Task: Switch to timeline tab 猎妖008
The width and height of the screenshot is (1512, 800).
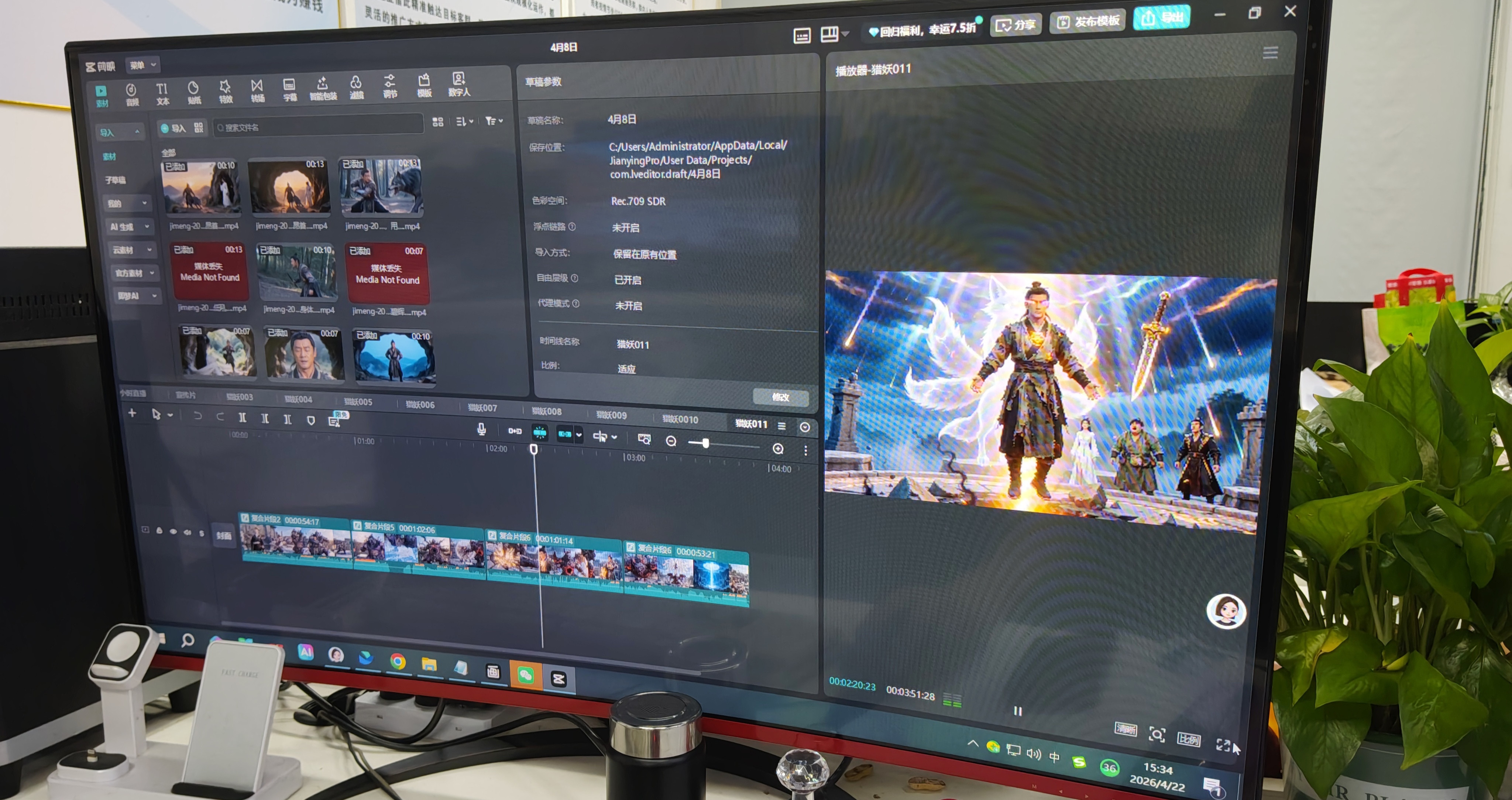Action: [x=546, y=412]
